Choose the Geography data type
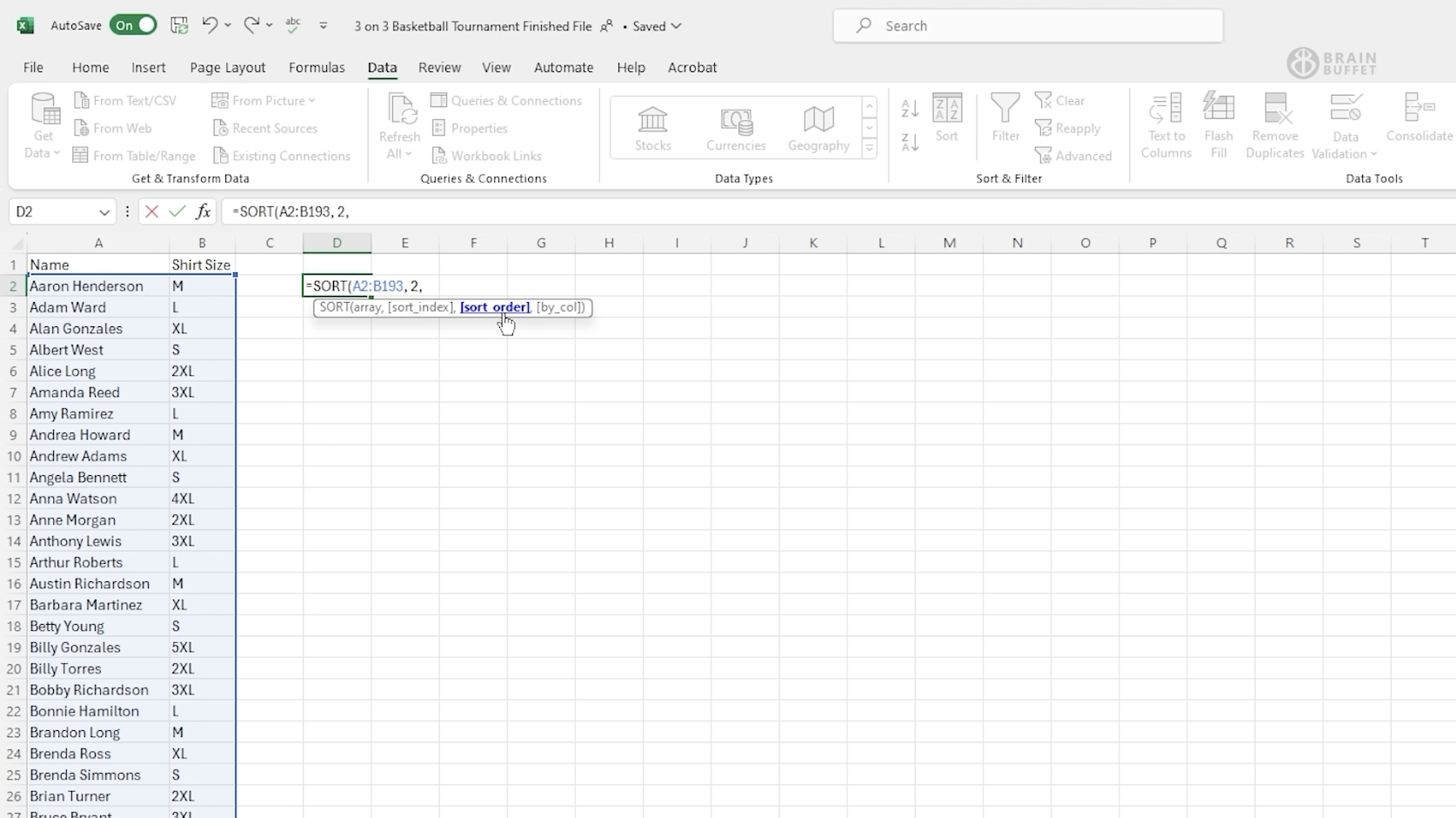Image resolution: width=1456 pixels, height=818 pixels. pos(818,128)
